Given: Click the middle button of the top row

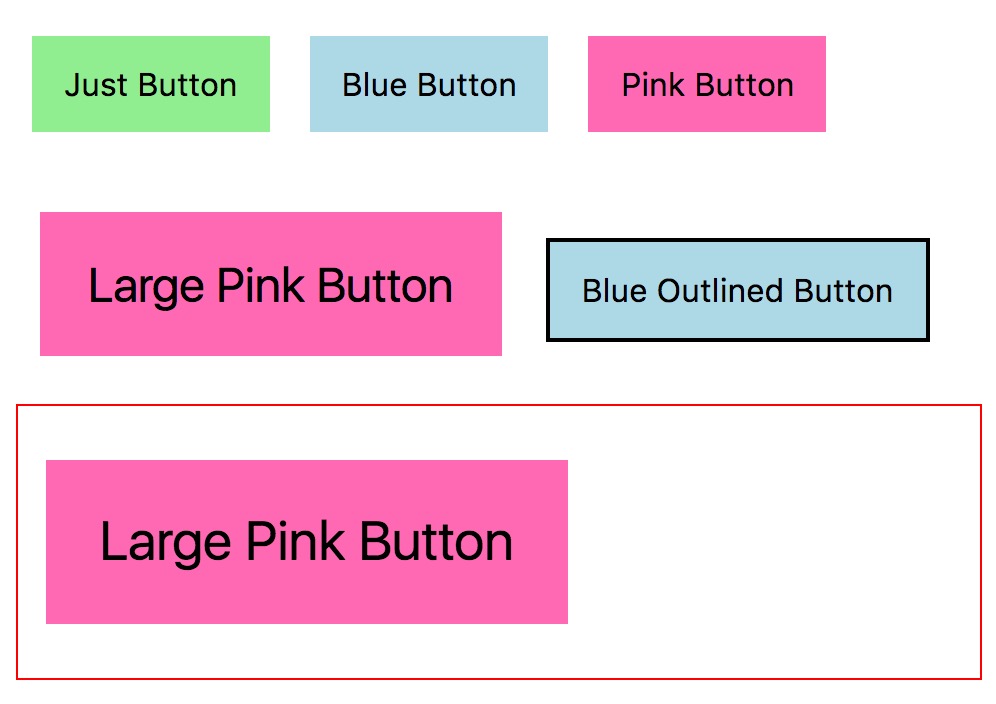Looking at the screenshot, I should point(429,84).
